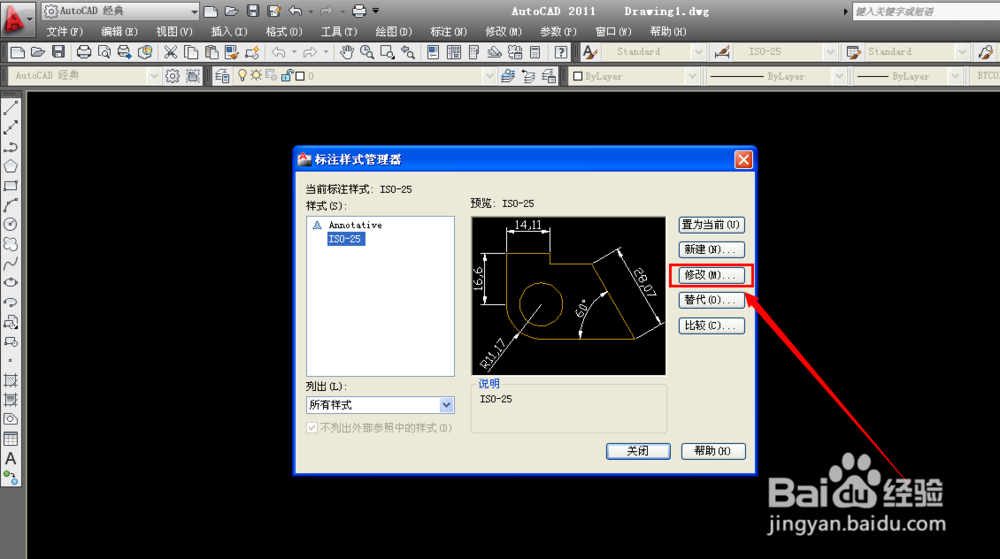
Task: Click the workspace settings gear icon
Action: (x=173, y=76)
